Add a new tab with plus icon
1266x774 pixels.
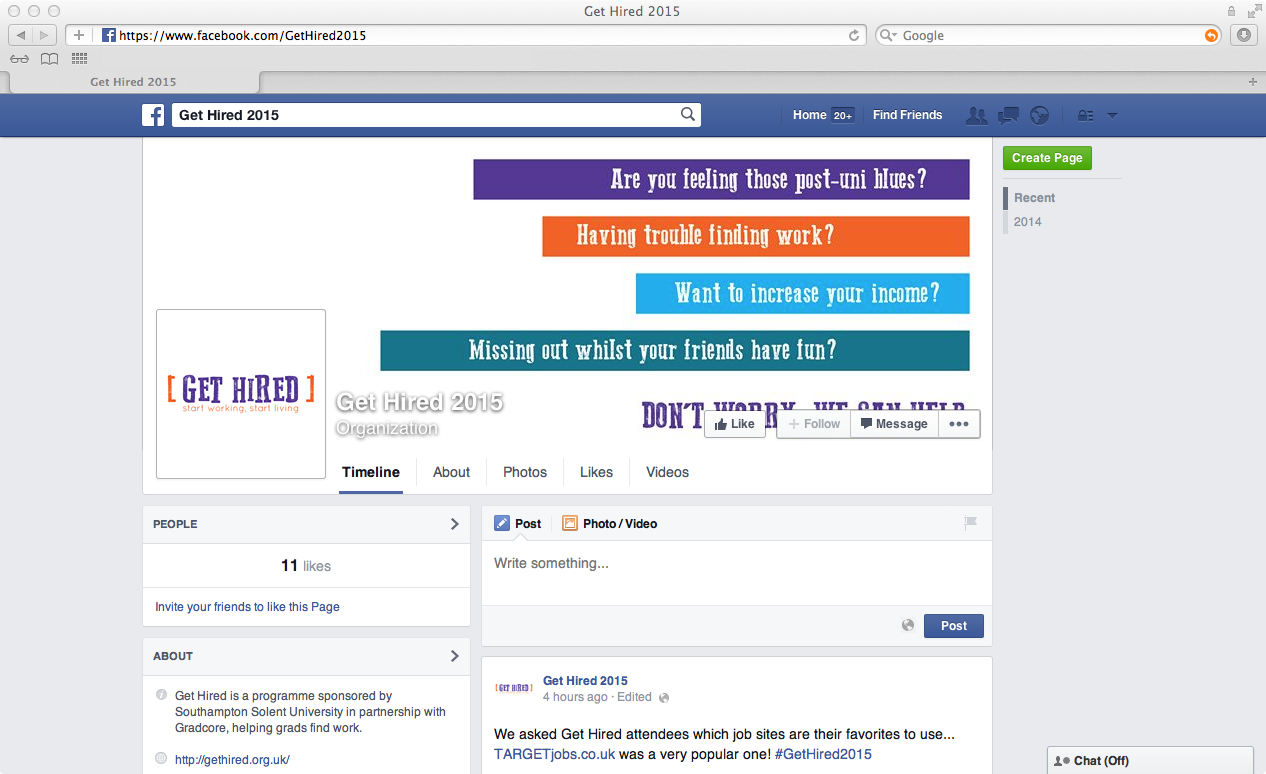[1253, 81]
